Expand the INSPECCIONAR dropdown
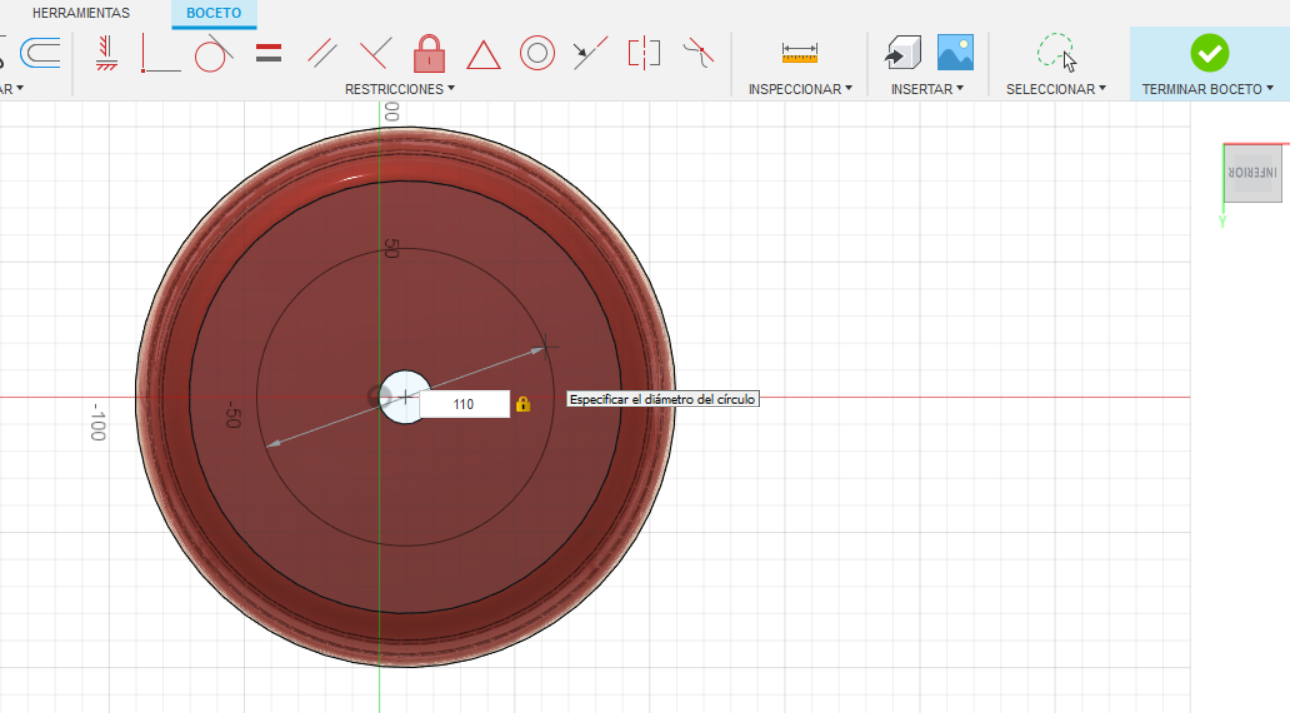The image size is (1290, 713). coord(800,89)
